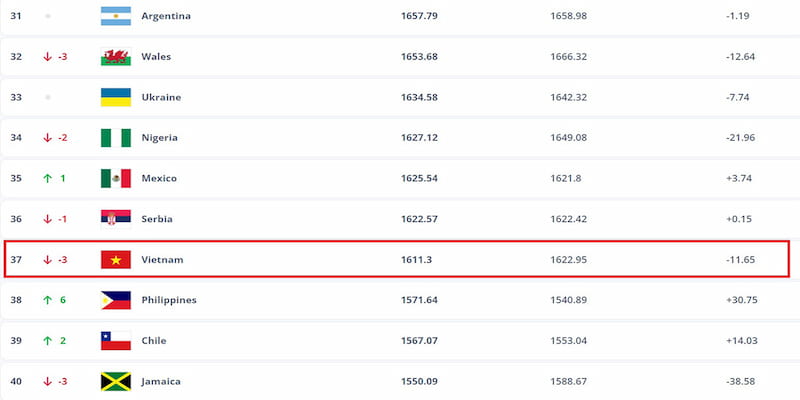Open the Vietnam team name link
The image size is (800, 400).
click(x=162, y=260)
